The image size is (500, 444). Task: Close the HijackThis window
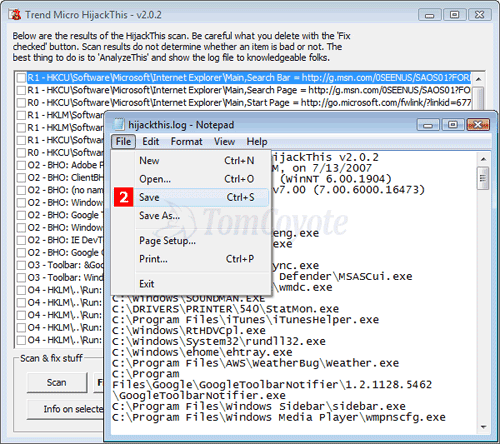point(480,15)
